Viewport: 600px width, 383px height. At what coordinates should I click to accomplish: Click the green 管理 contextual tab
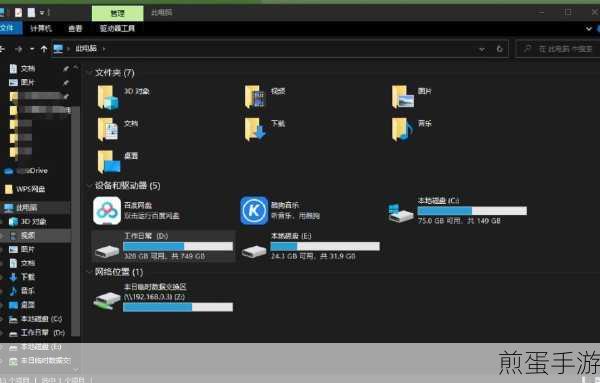coord(117,13)
